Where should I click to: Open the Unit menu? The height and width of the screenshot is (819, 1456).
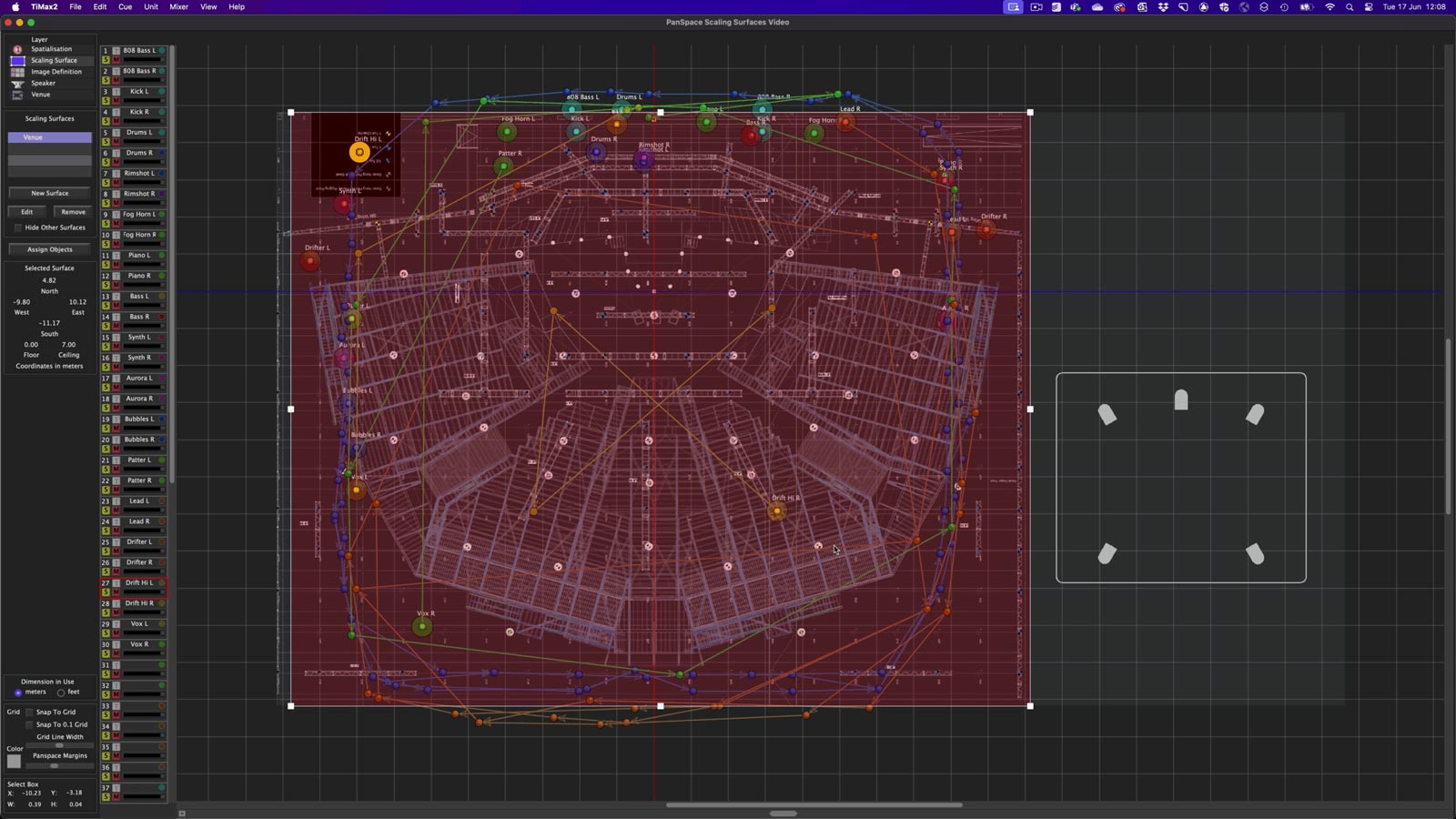(151, 7)
